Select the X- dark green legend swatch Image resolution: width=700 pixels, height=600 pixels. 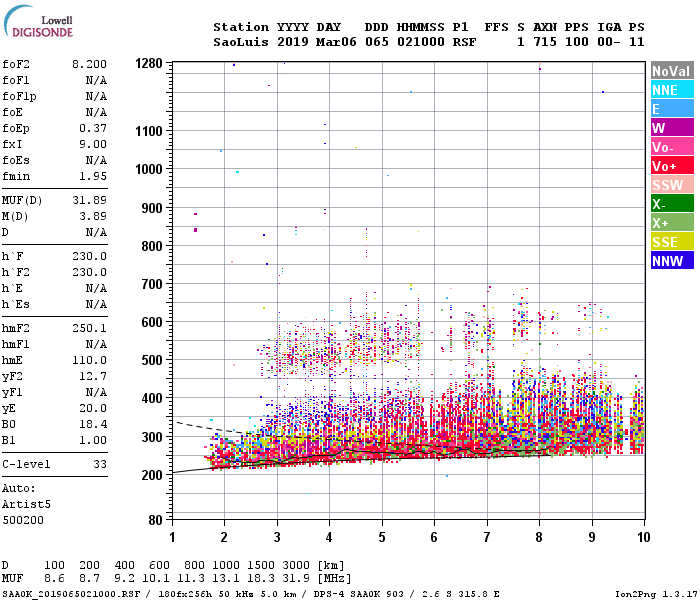point(672,204)
